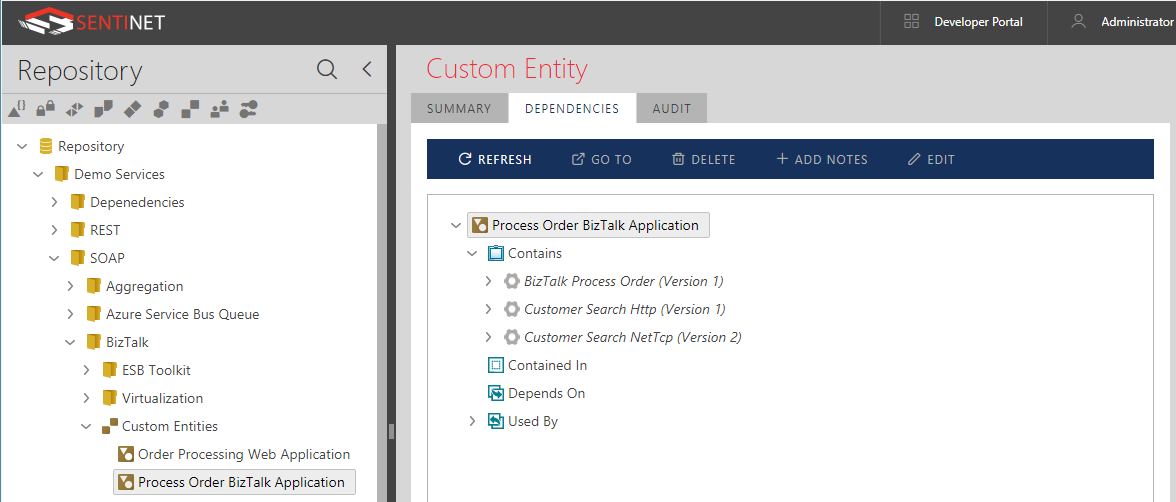Select the Virtualization folder

pos(162,398)
